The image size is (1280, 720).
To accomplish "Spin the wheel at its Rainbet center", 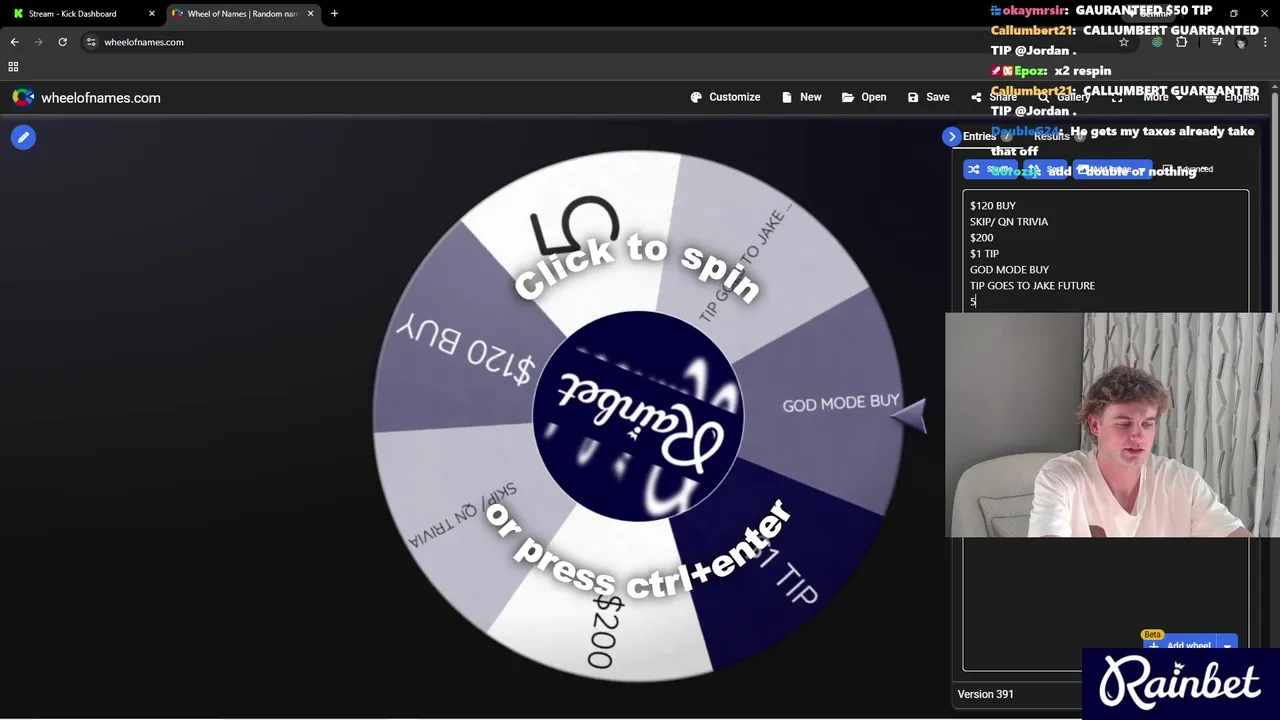I will coord(638,416).
